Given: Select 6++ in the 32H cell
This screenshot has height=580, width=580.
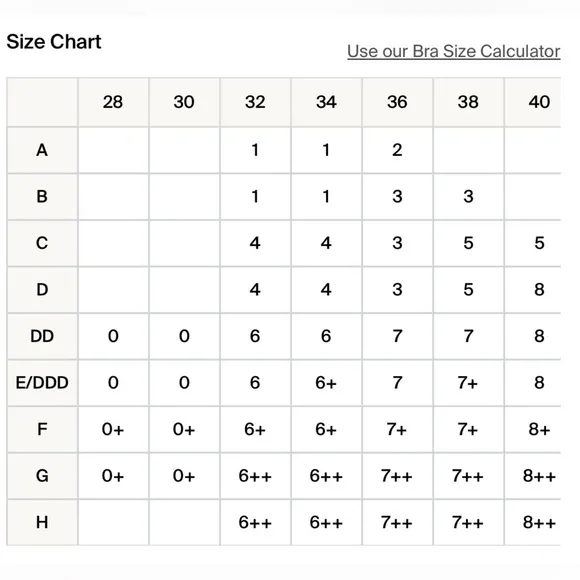Looking at the screenshot, I should point(255,522).
